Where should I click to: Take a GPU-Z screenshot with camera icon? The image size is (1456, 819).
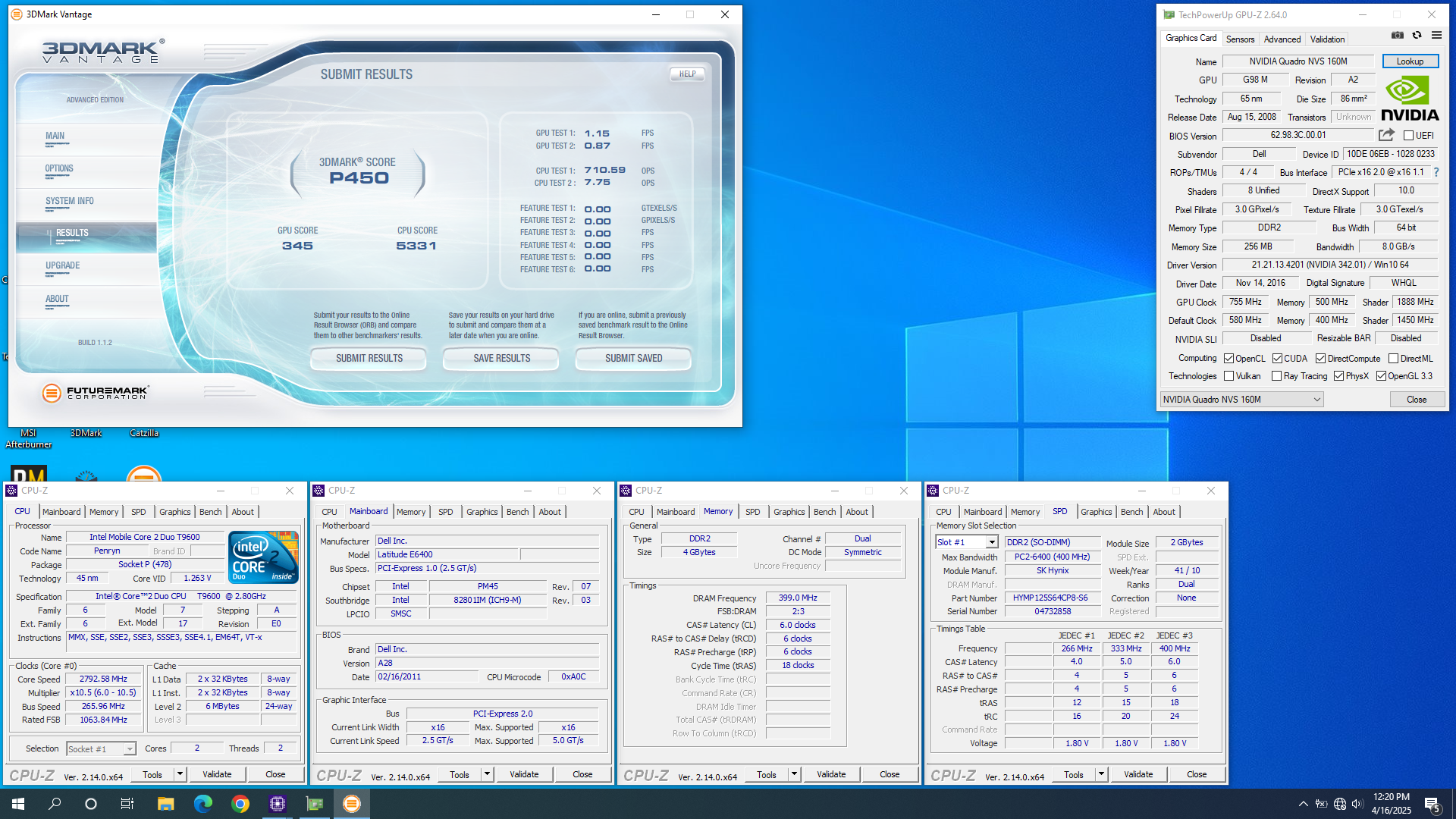(x=1397, y=35)
